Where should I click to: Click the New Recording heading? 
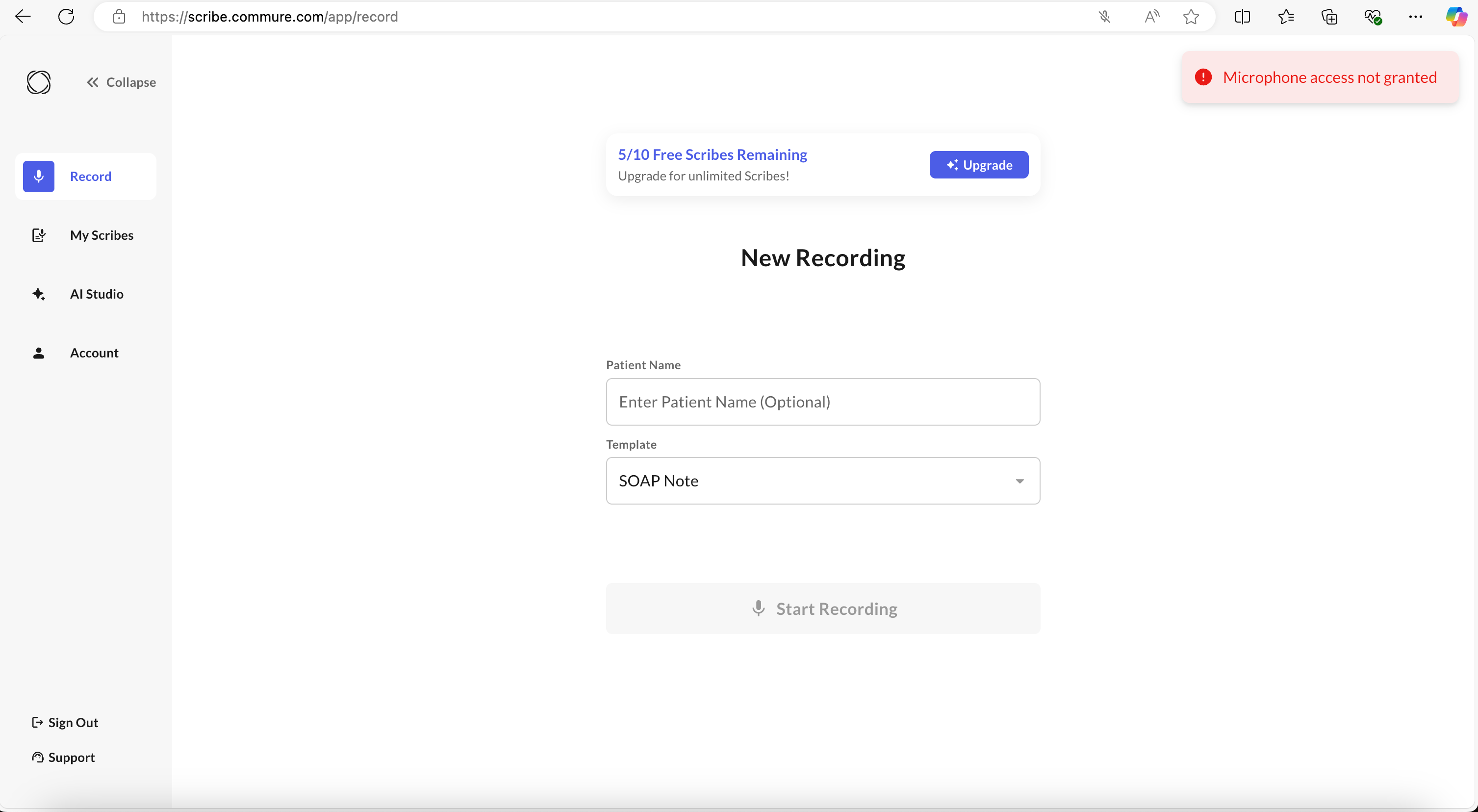(x=823, y=257)
